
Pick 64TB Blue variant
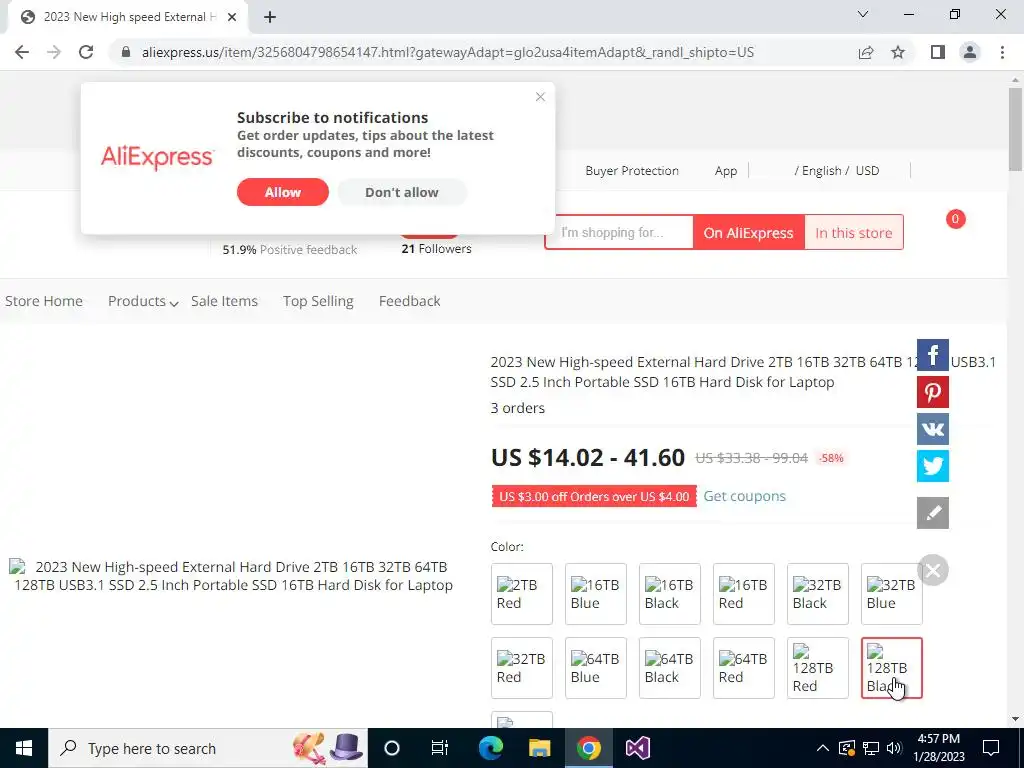point(596,668)
